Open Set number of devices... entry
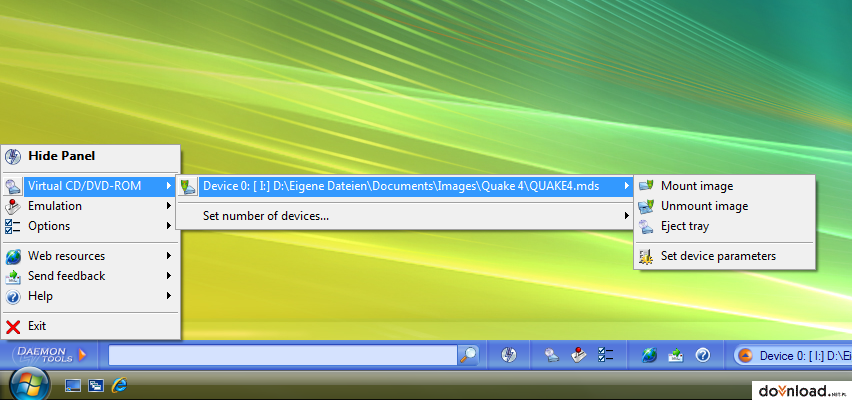This screenshot has width=852, height=400. [x=405, y=216]
